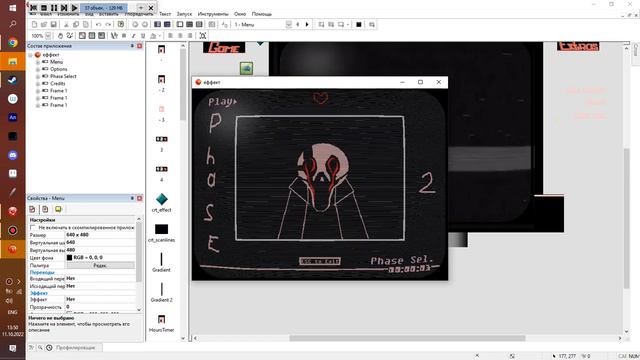640x360 pixels.
Task: Select the Gradient object in object list
Action: click(162, 262)
